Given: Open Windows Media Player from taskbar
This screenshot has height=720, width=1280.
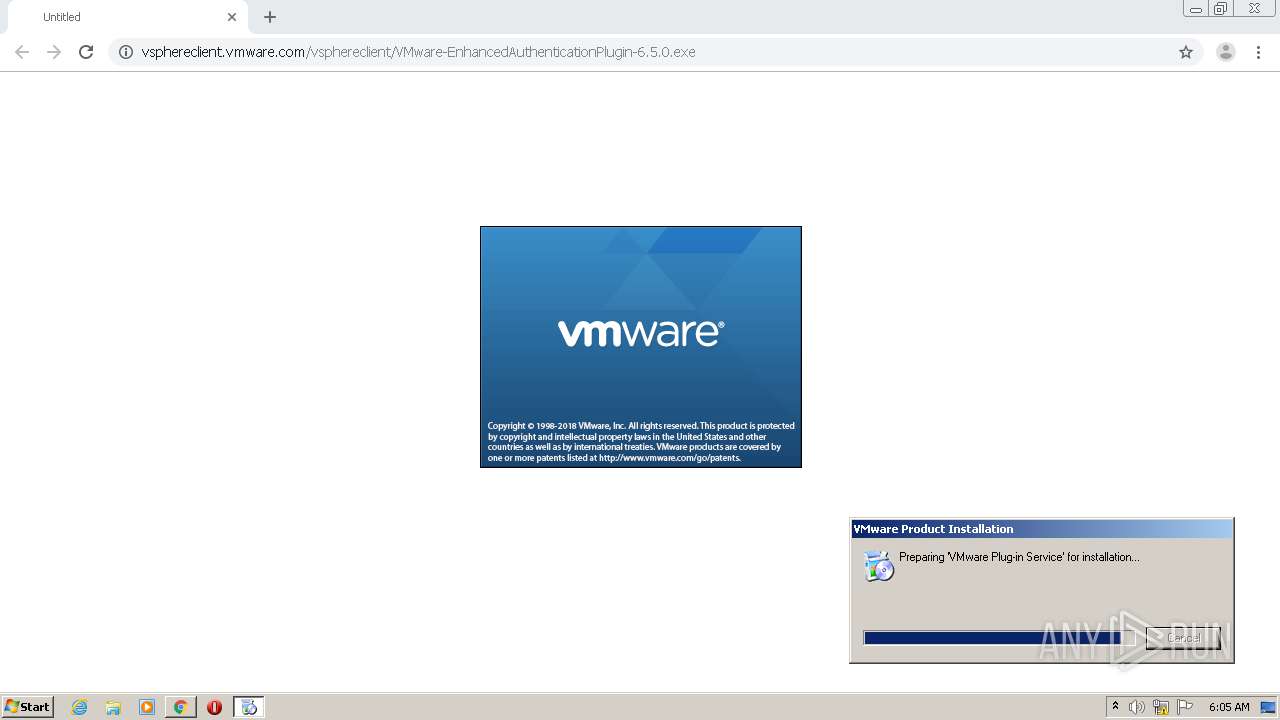Looking at the screenshot, I should click(x=147, y=707).
